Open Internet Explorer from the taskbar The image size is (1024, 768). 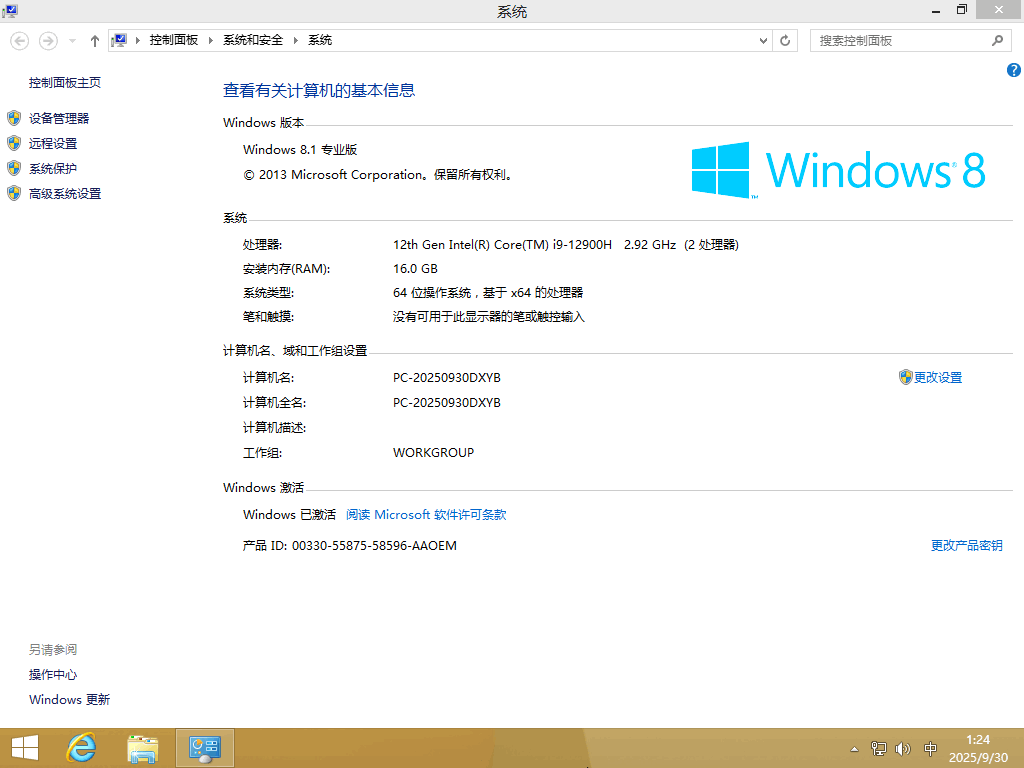pos(81,747)
